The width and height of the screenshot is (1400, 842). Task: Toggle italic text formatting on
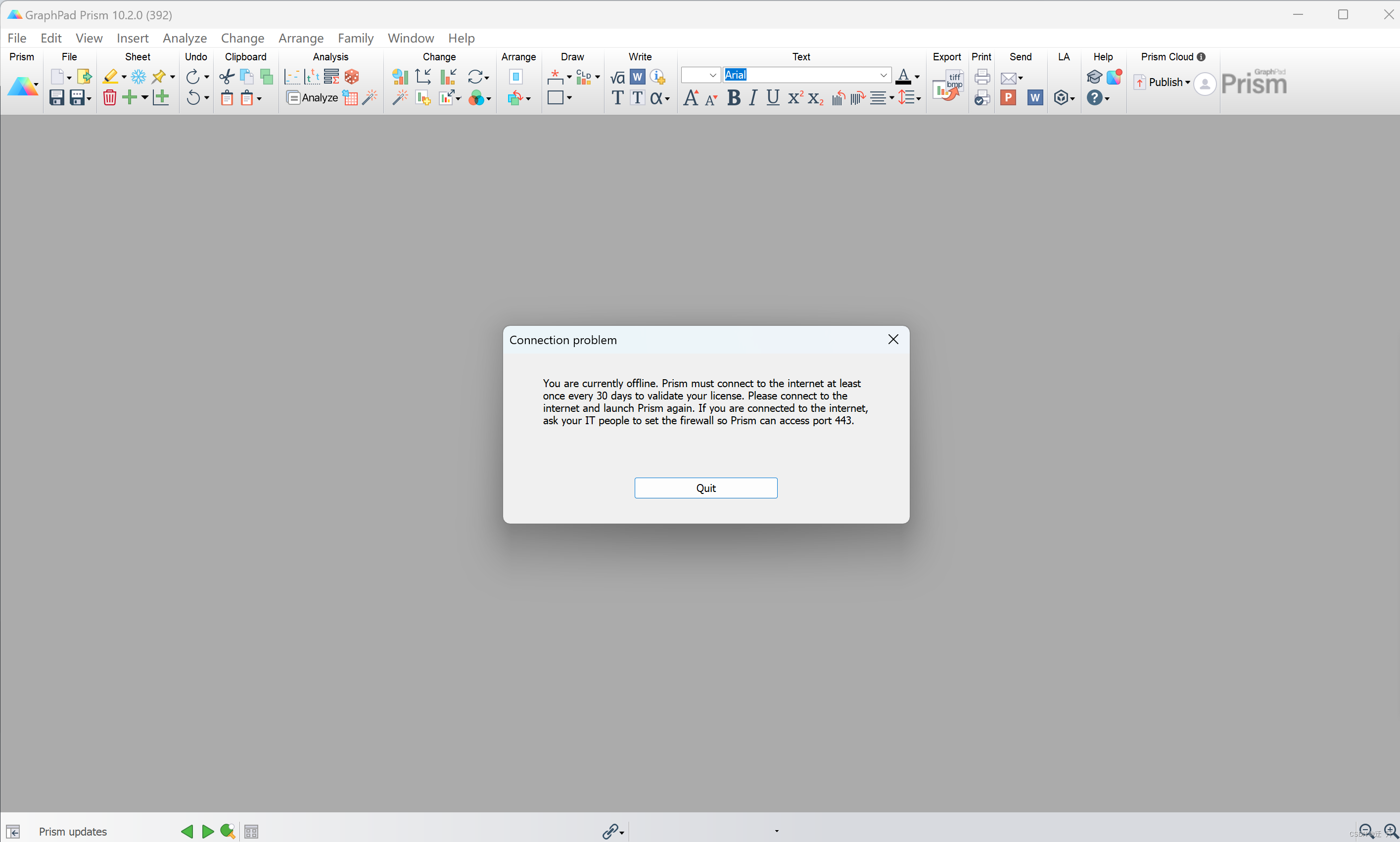point(754,96)
